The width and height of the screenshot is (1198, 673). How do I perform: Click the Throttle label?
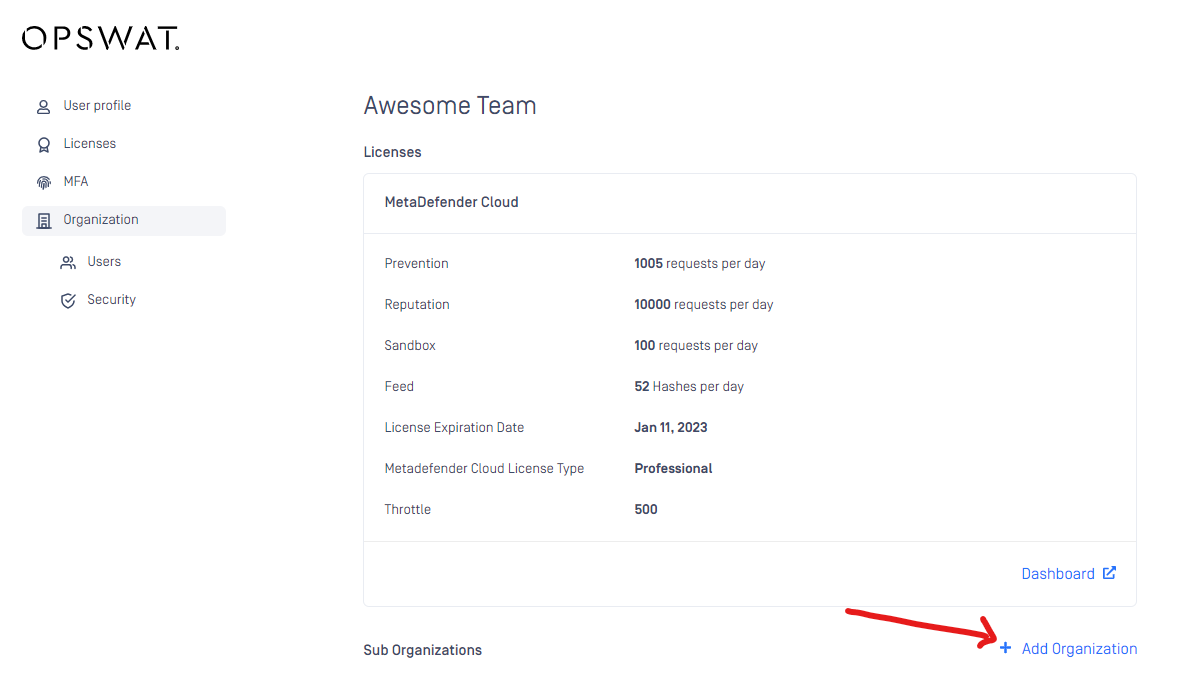pos(408,510)
